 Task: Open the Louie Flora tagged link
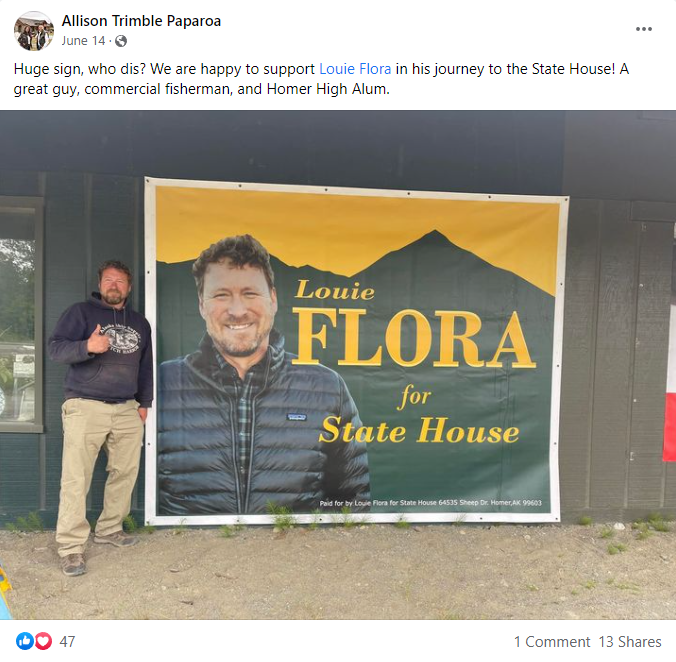coord(355,69)
